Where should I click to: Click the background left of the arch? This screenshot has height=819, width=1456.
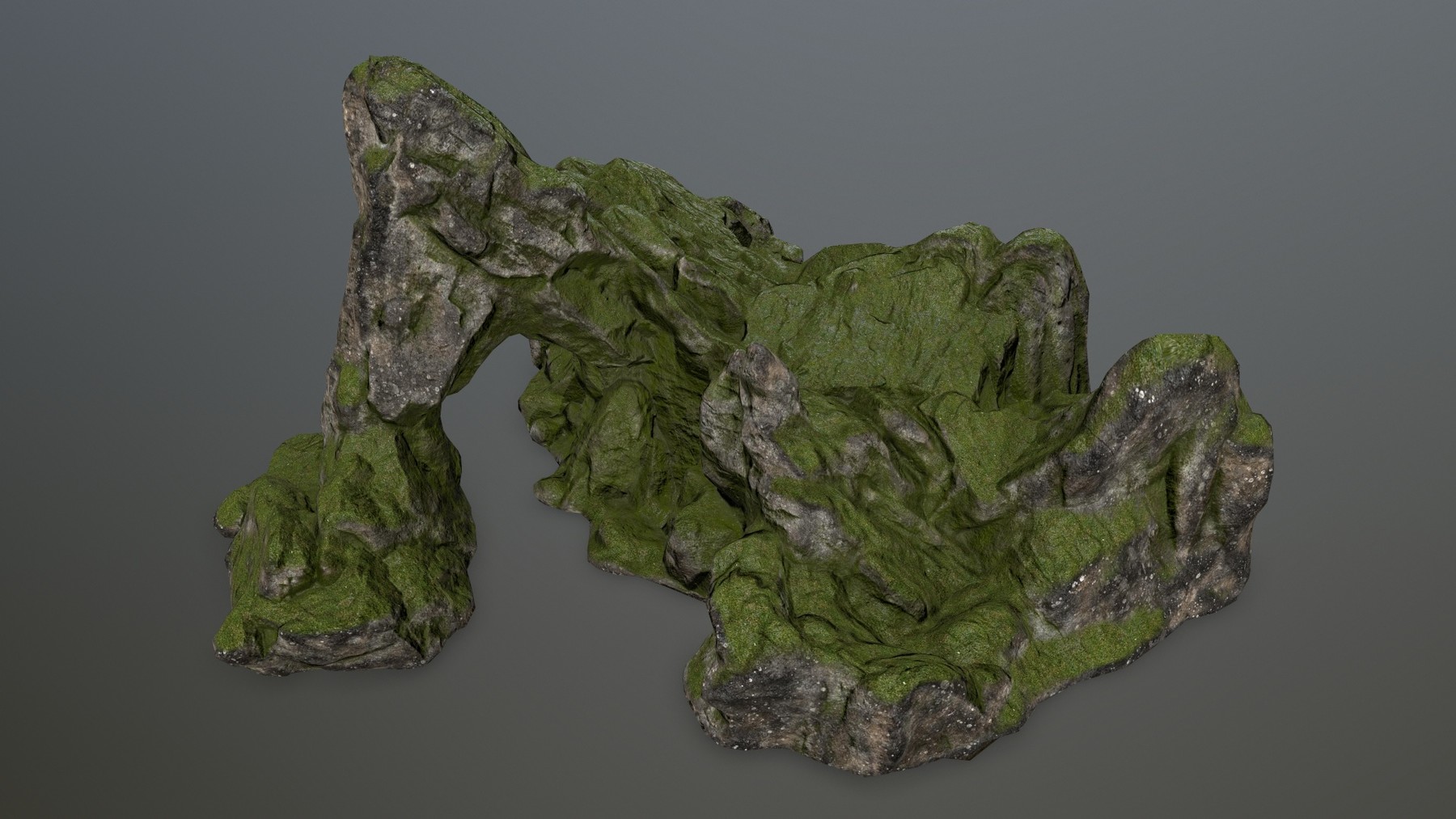[162, 243]
